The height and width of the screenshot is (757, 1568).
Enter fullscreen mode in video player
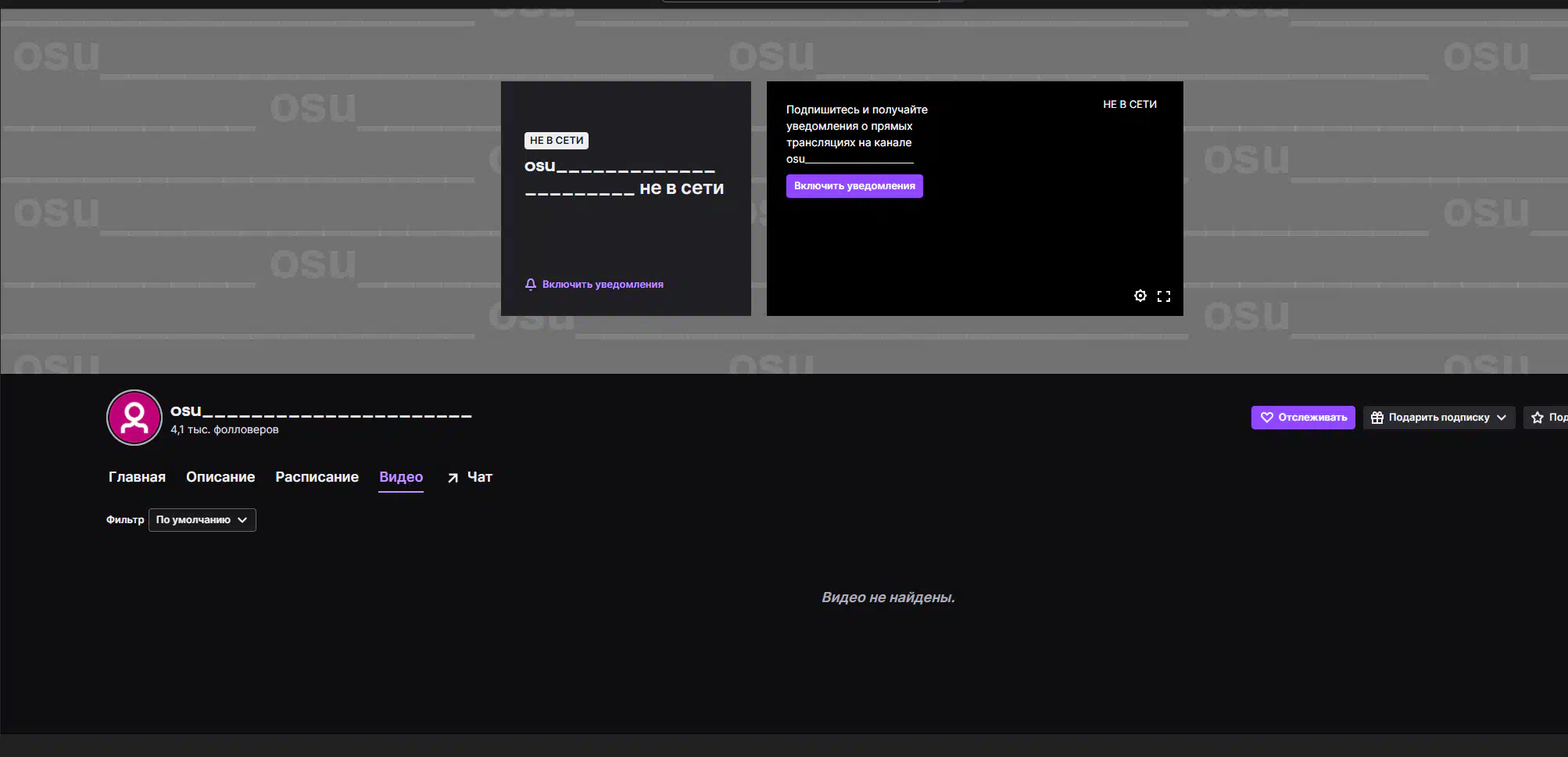pos(1164,296)
